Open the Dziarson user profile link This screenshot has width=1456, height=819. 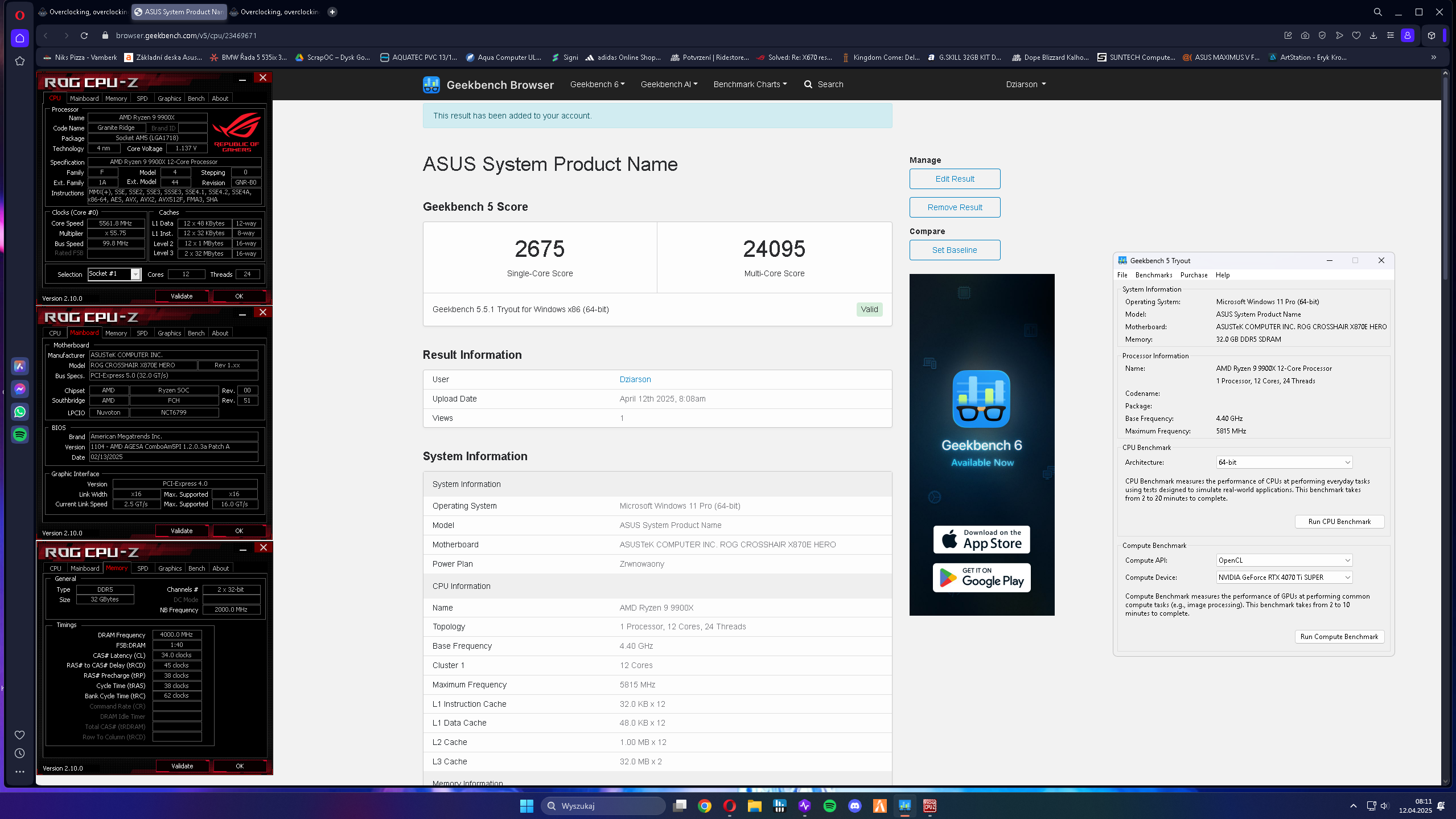(635, 379)
